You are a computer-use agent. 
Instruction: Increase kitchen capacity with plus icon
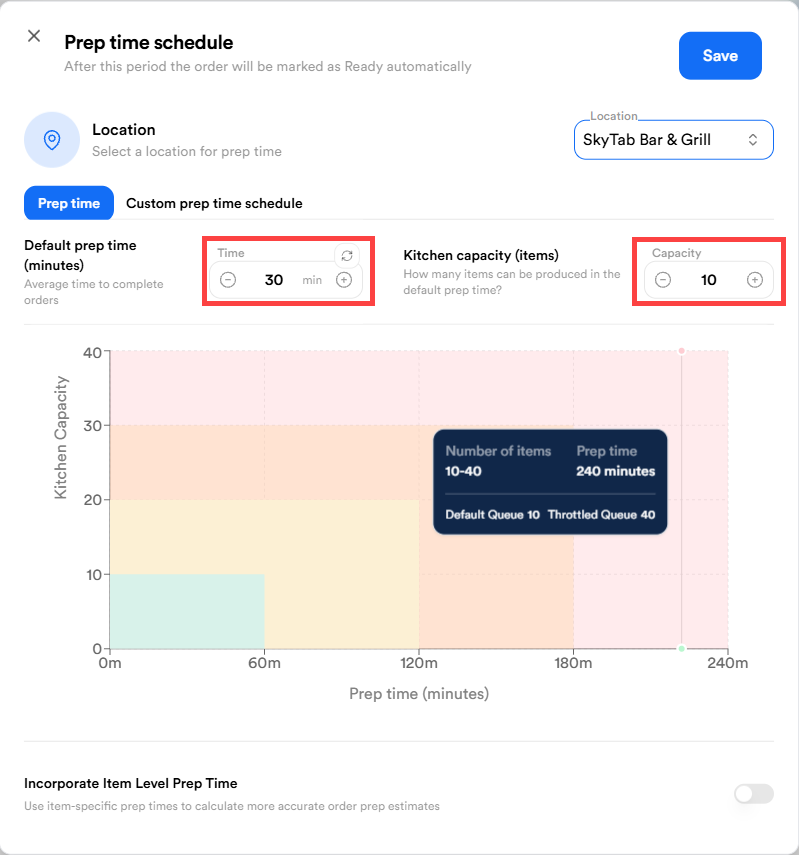tap(755, 280)
